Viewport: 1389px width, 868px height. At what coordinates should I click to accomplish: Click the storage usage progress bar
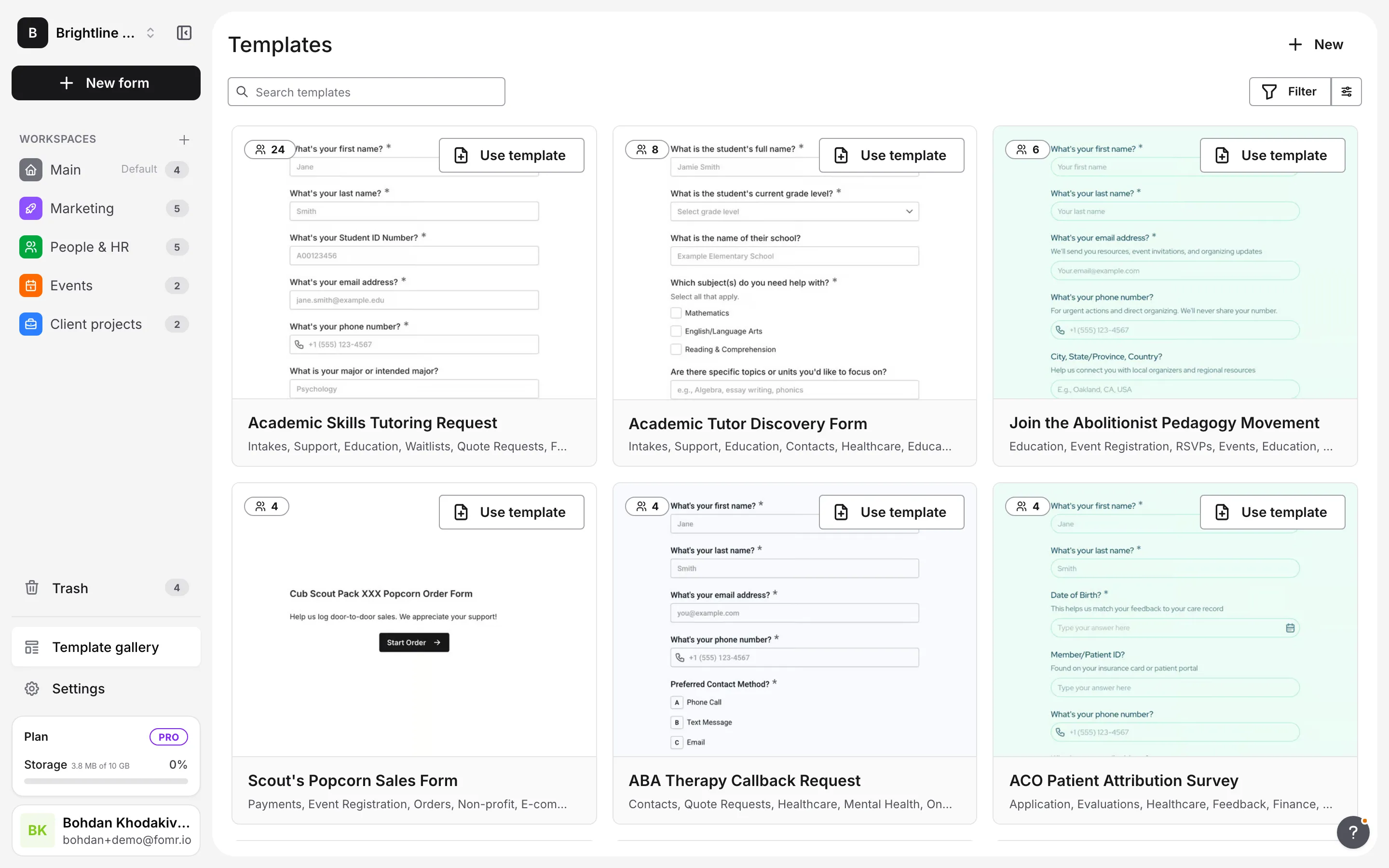click(x=106, y=781)
